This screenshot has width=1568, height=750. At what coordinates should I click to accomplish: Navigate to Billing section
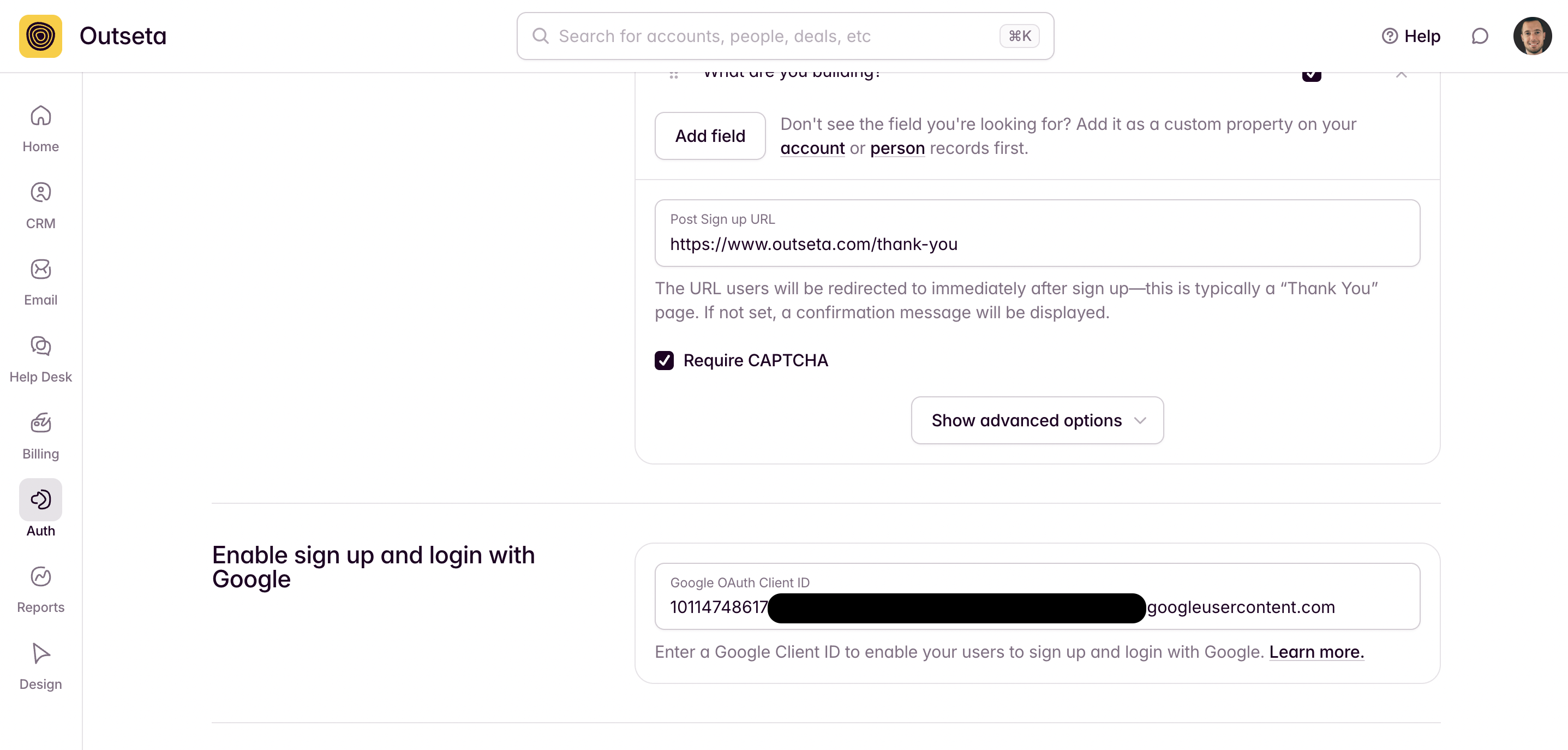(x=41, y=436)
